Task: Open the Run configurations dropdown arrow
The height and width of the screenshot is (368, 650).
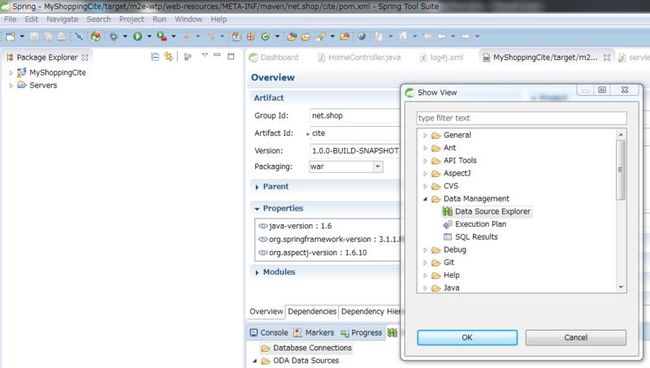Action: click(x=149, y=36)
